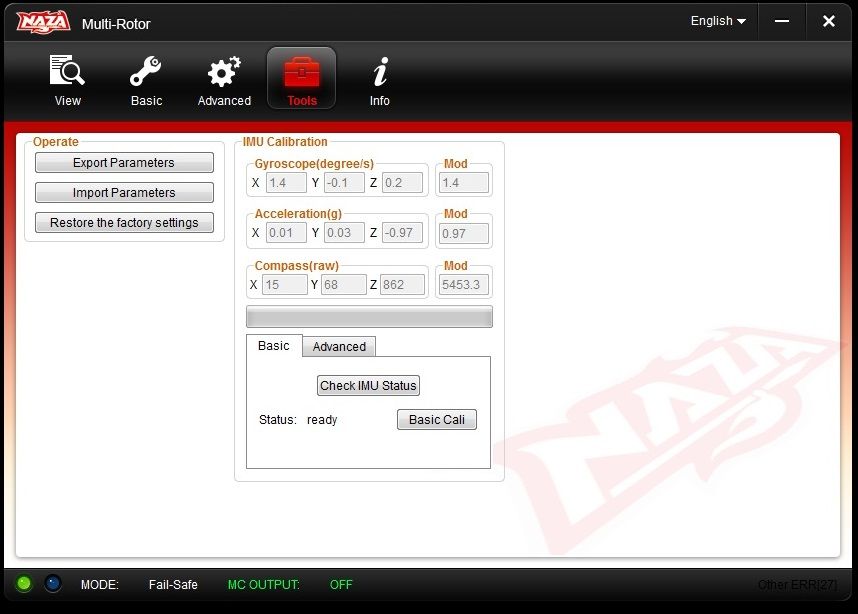This screenshot has width=858, height=614.
Task: Click Restore the factory settings
Action: click(x=124, y=223)
